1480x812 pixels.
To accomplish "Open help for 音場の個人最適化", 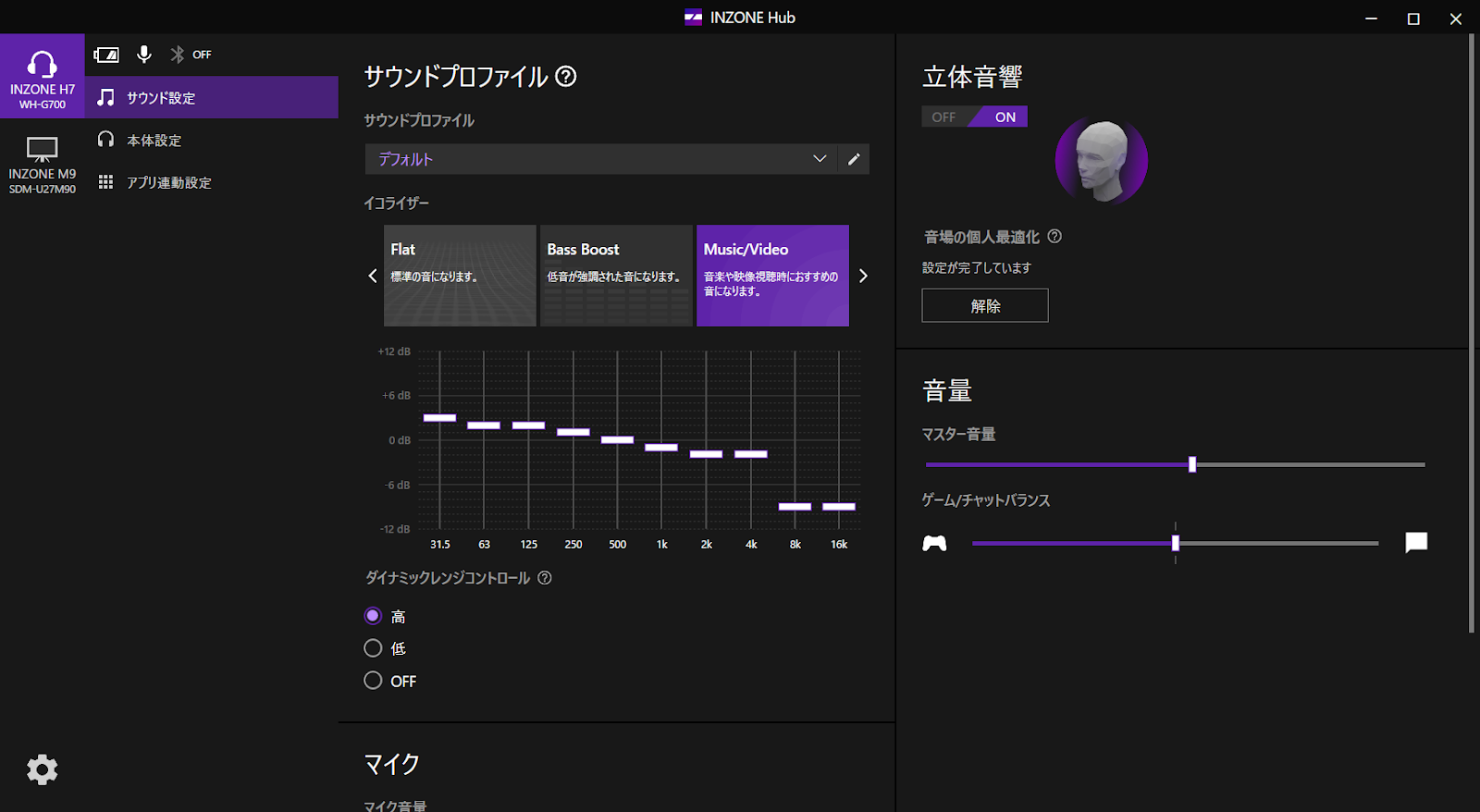I will point(1054,237).
